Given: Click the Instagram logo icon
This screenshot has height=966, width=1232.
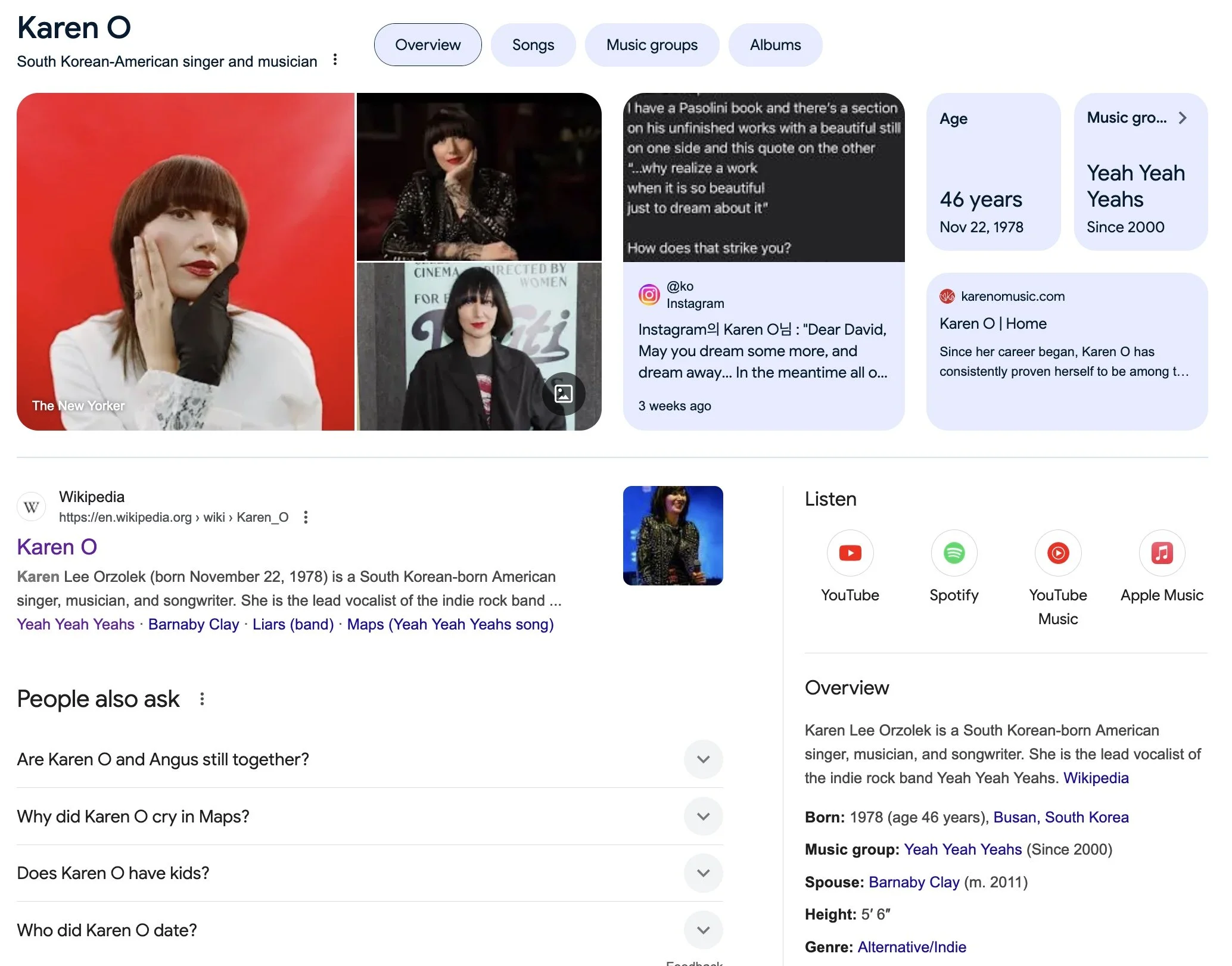Looking at the screenshot, I should (649, 294).
